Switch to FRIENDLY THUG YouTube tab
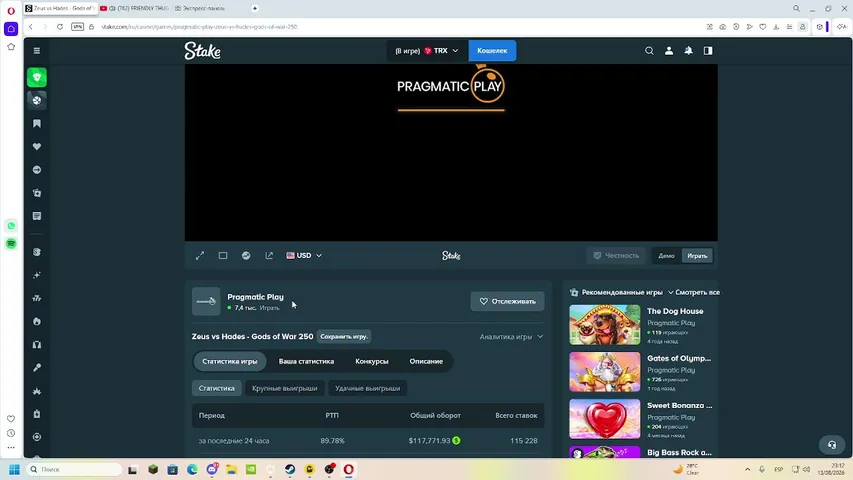 click(x=134, y=8)
